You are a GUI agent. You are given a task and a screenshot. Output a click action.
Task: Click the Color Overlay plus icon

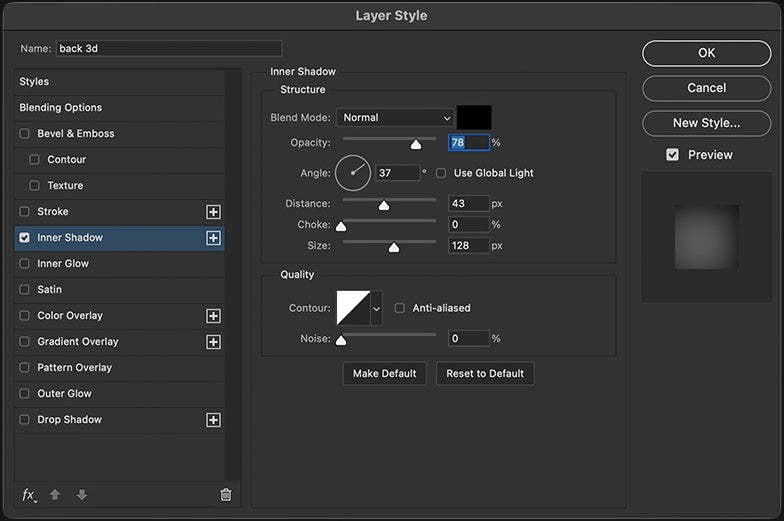coord(214,316)
